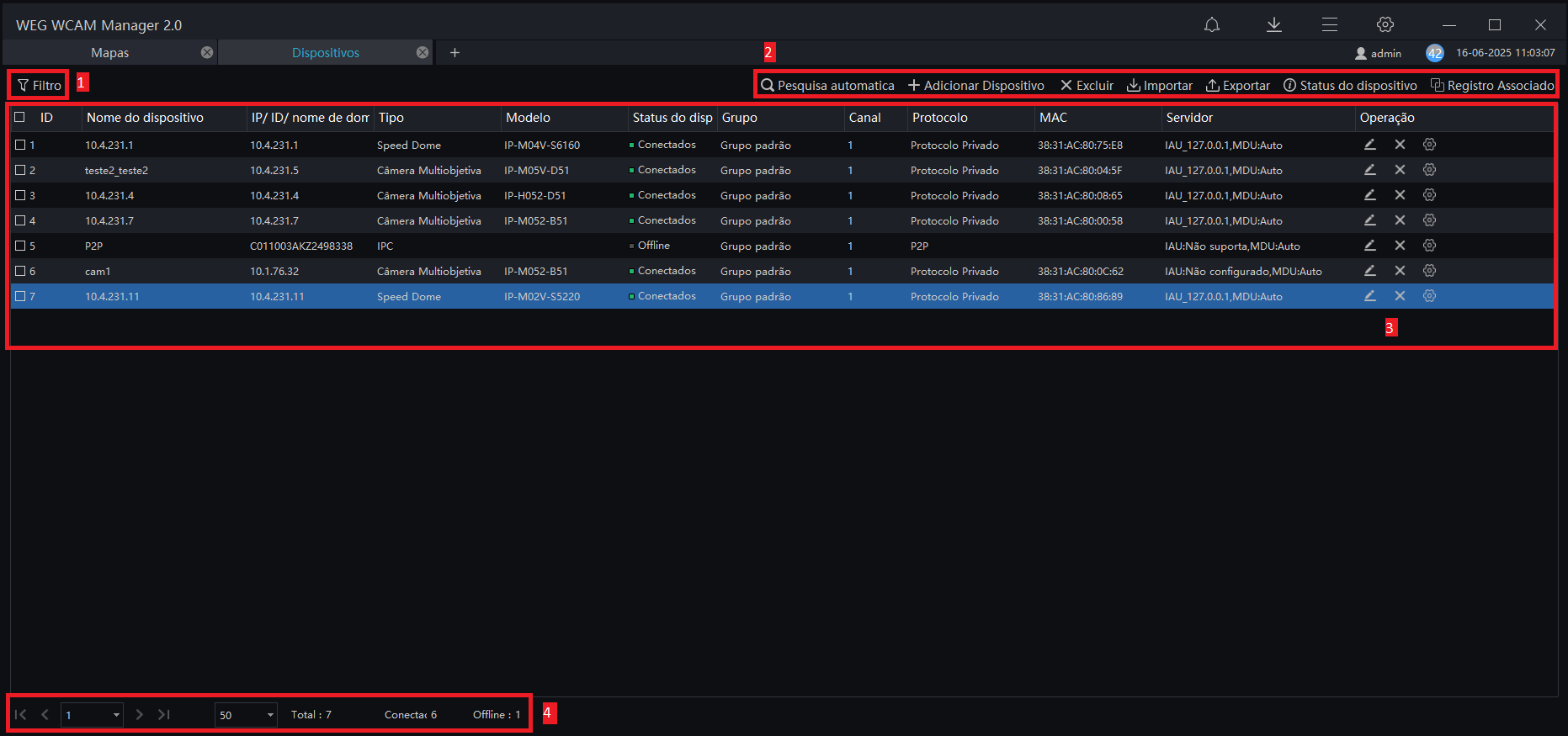Sort by Nome do dispositivo column header

[164, 118]
